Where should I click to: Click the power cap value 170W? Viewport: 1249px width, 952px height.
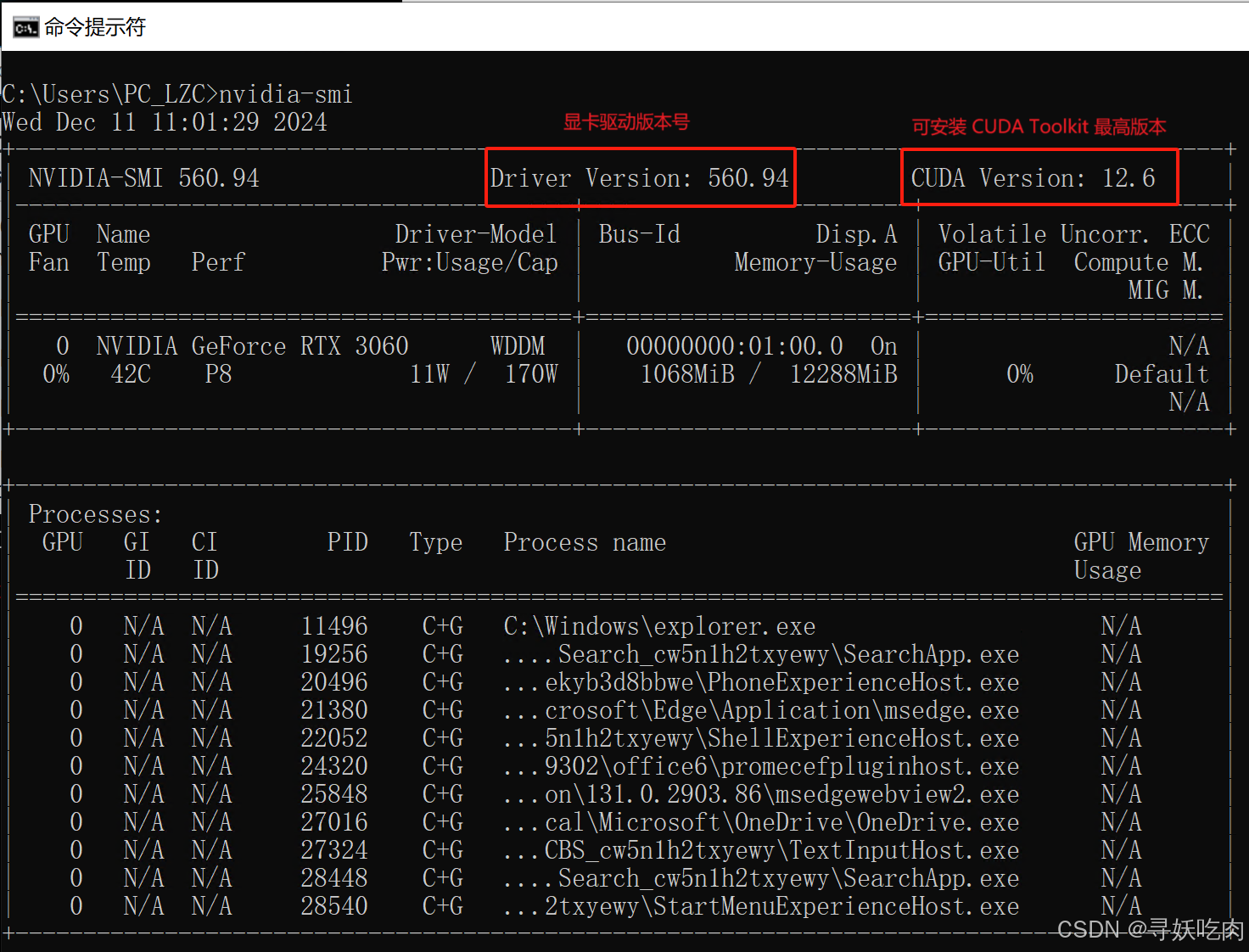531,374
